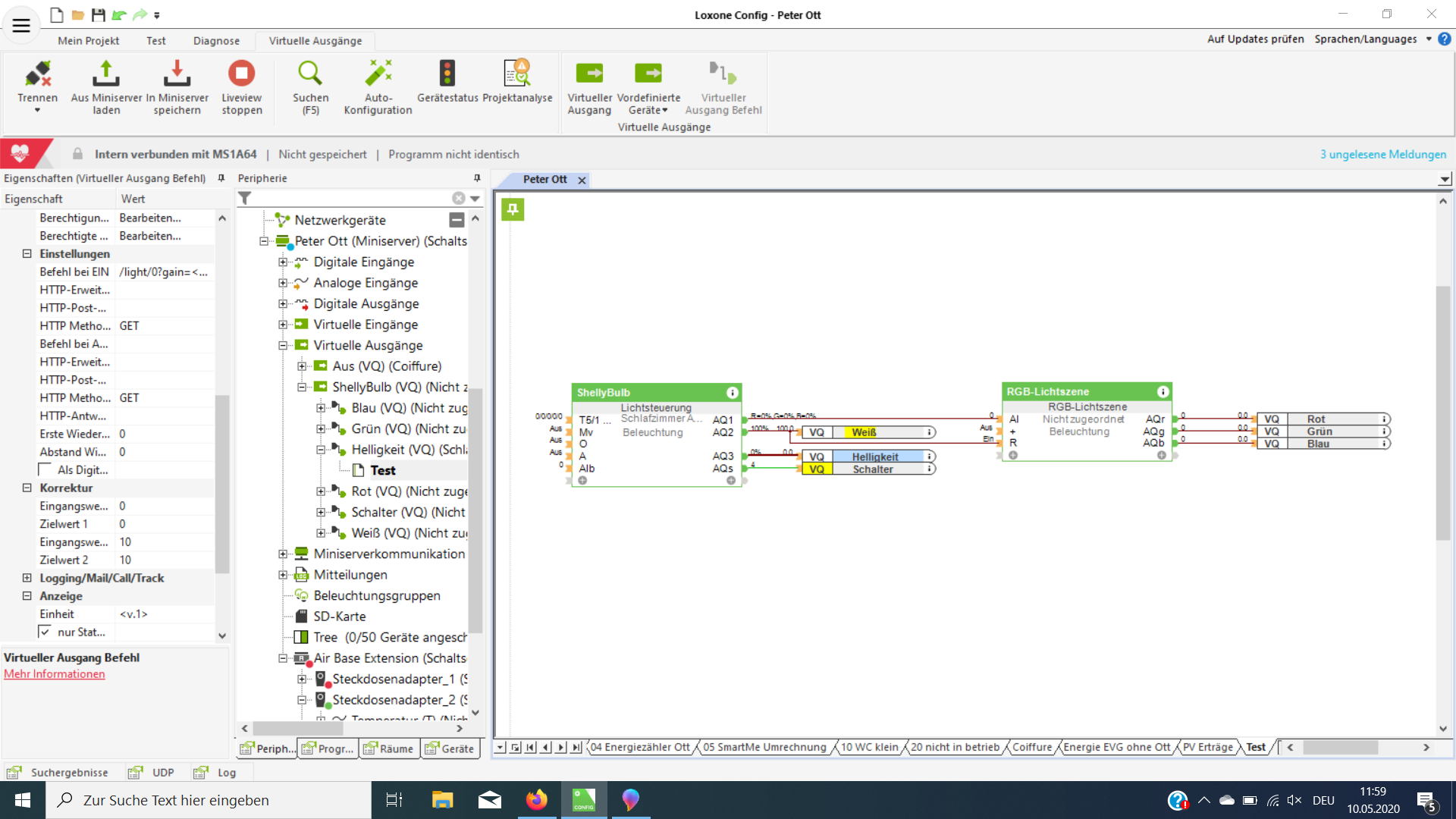Open Vordefinierte Geräte dropdown
The height and width of the screenshot is (819, 1456).
click(648, 110)
